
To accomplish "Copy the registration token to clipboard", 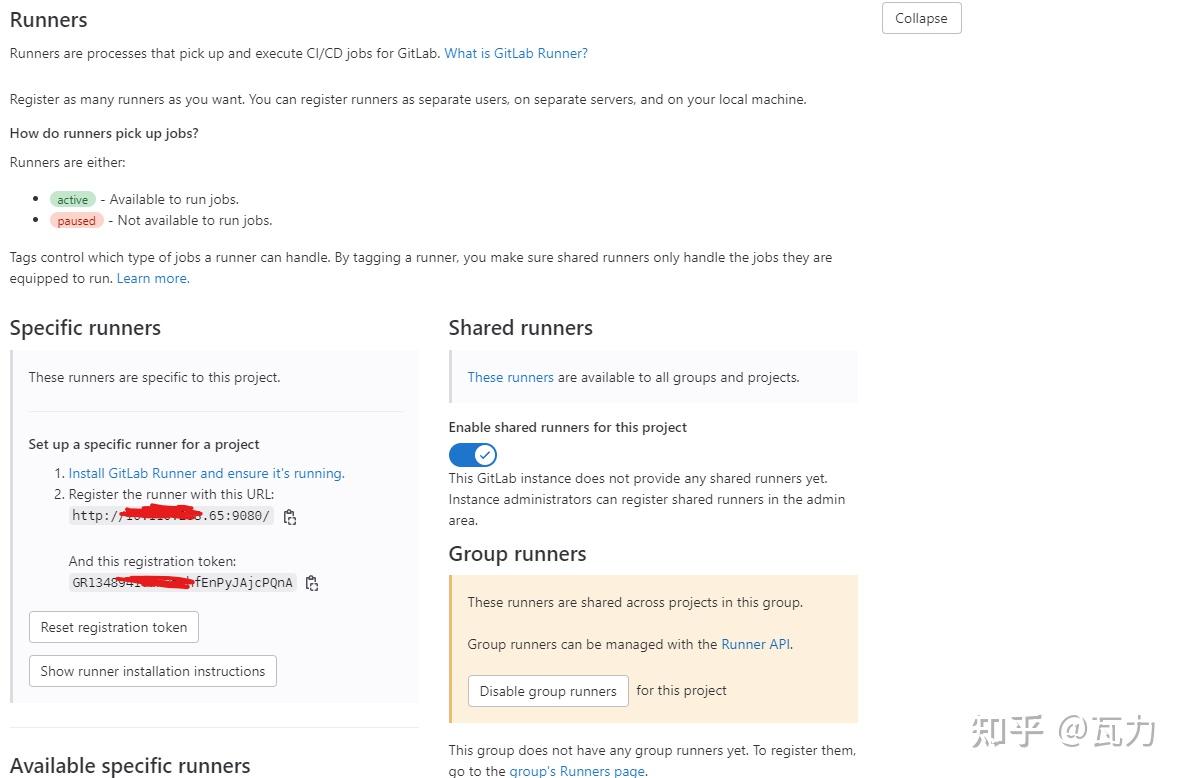I will tap(312, 582).
